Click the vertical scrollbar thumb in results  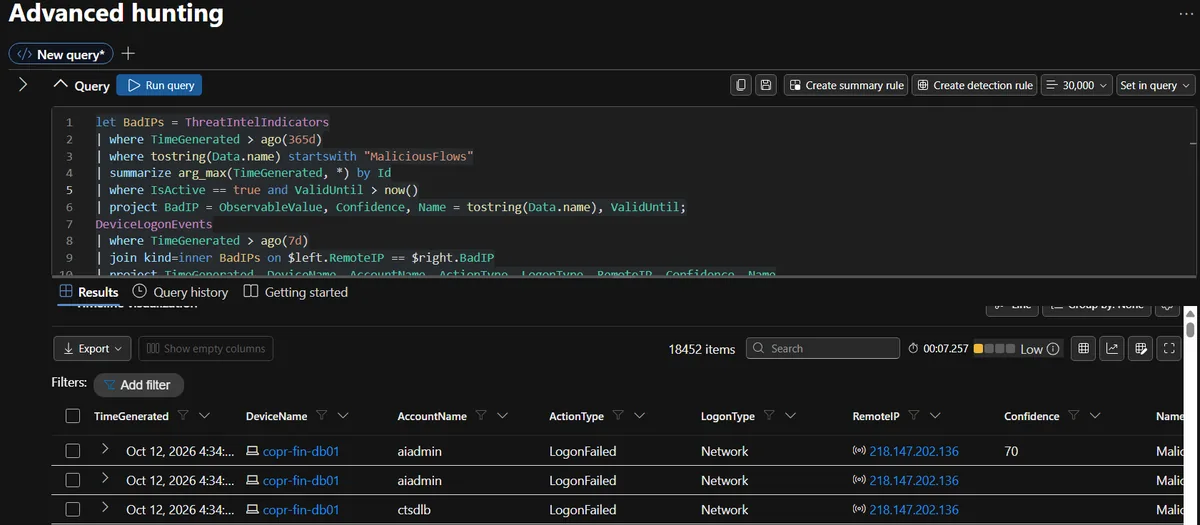[1190, 328]
